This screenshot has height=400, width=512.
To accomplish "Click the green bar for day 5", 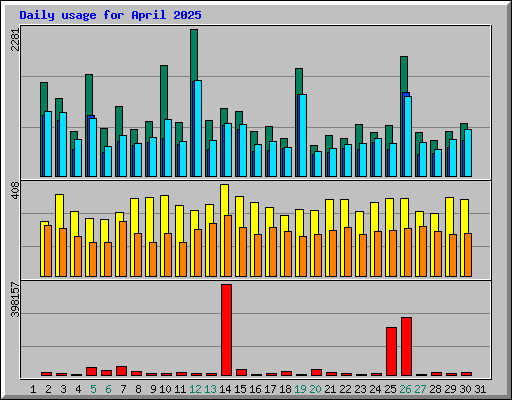I will (89, 95).
